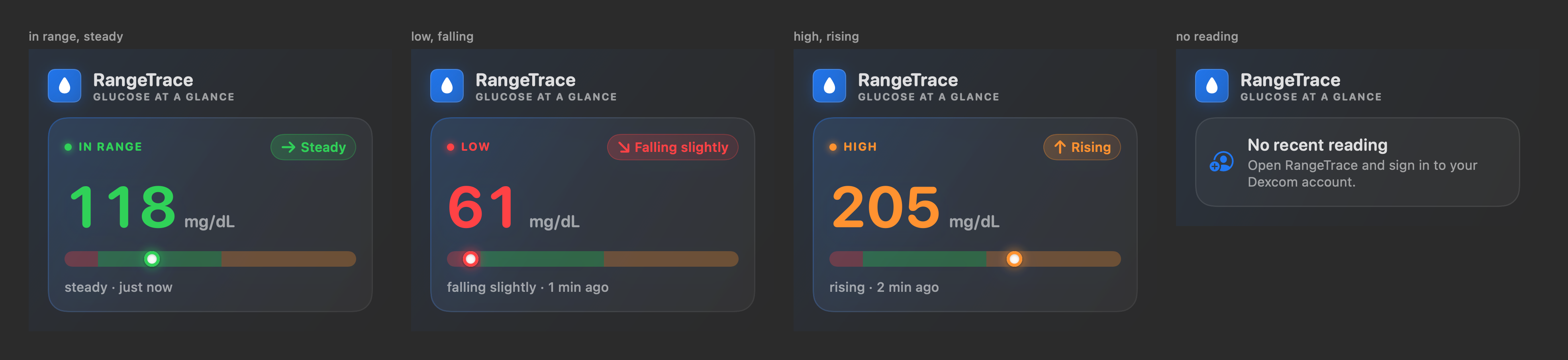Viewport: 1568px width, 360px height.
Task: Click GLUCOSE AT A GLANCE in the in-range card
Action: (164, 97)
